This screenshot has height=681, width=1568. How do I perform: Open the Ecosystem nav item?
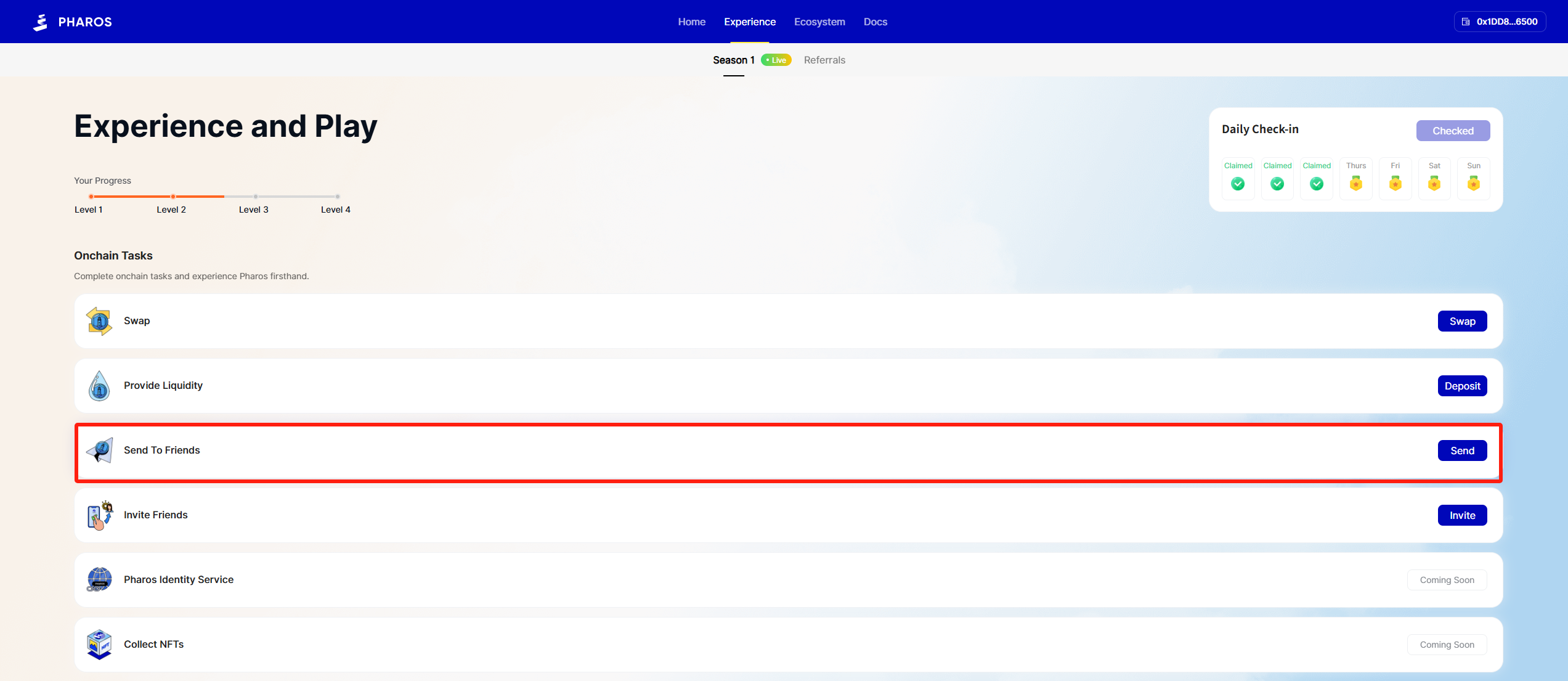[819, 22]
